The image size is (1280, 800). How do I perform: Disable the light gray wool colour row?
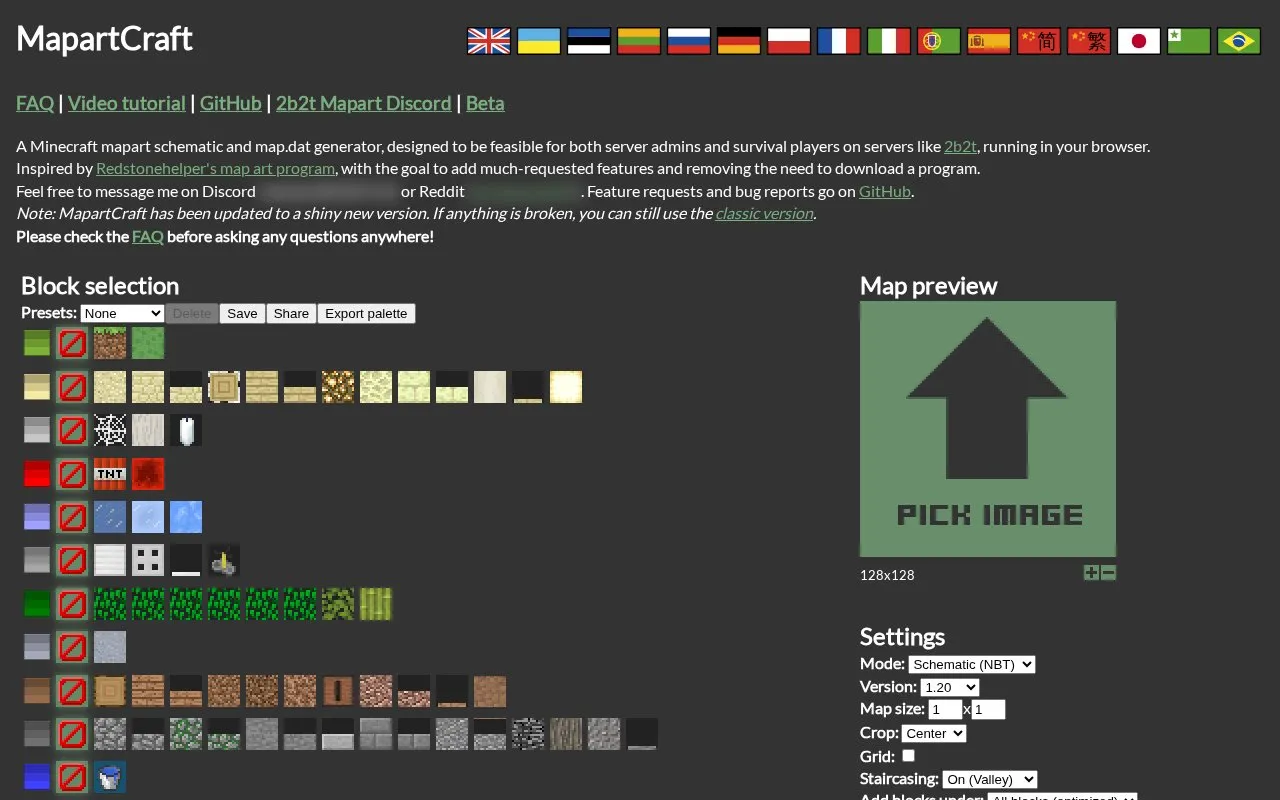[x=72, y=430]
